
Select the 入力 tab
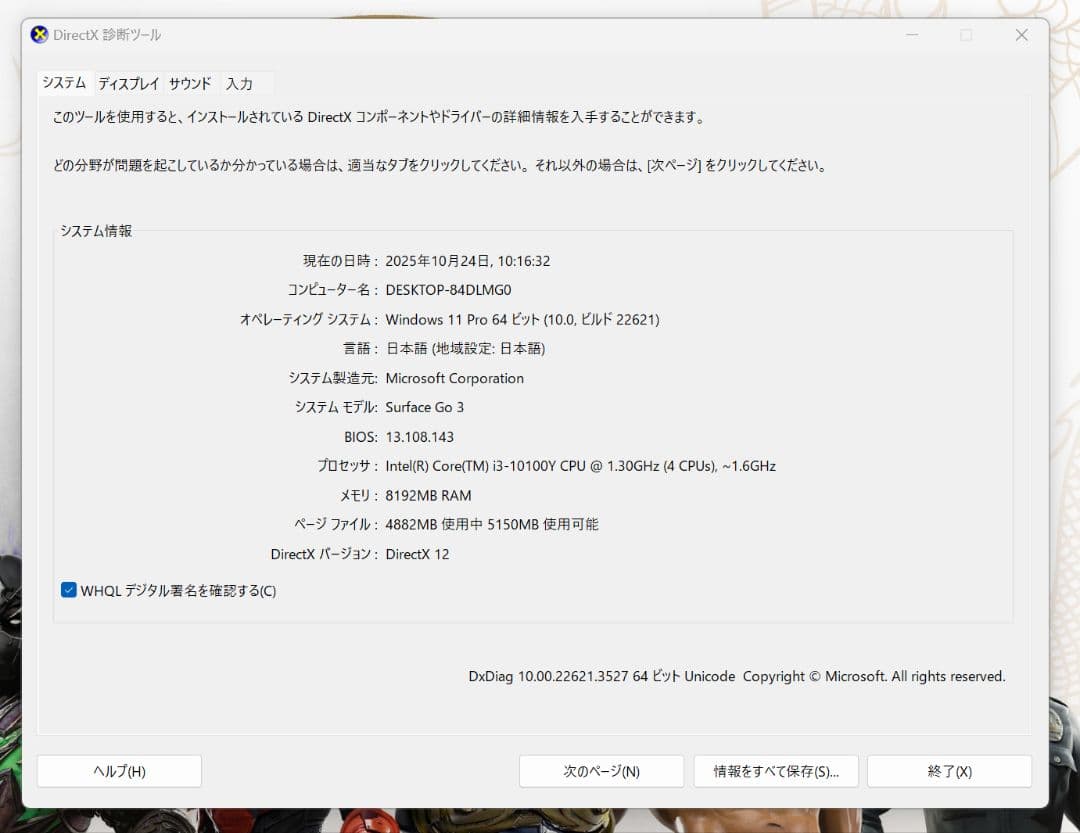240,84
